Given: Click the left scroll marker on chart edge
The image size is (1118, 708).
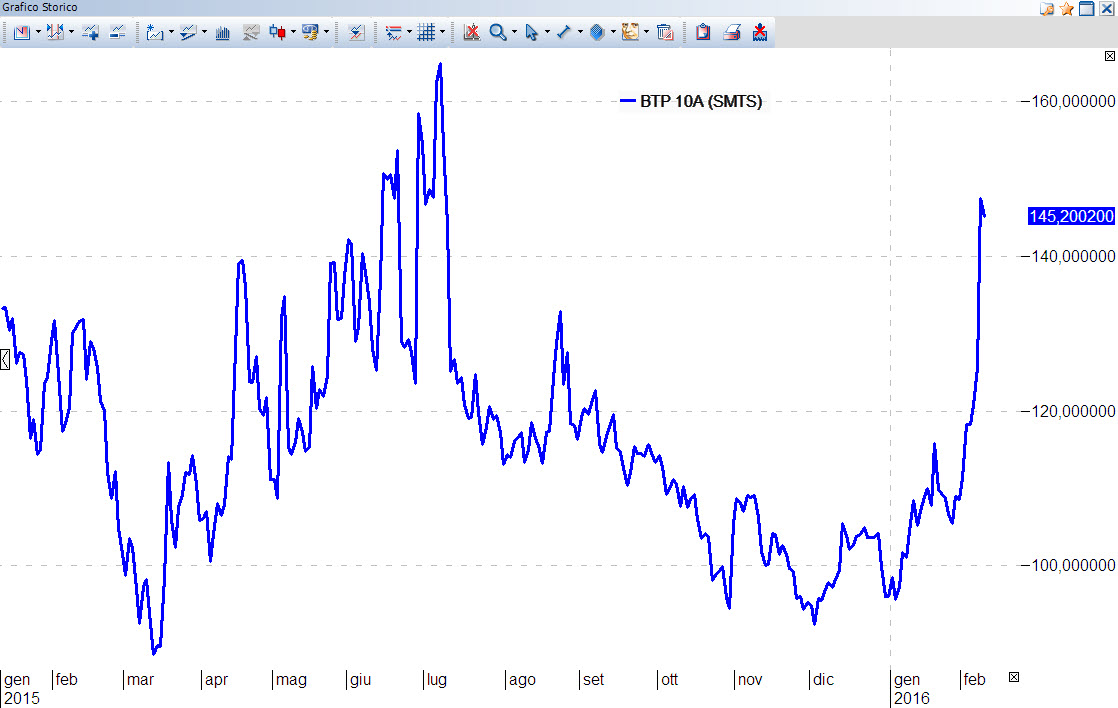Looking at the screenshot, I should [x=4, y=359].
